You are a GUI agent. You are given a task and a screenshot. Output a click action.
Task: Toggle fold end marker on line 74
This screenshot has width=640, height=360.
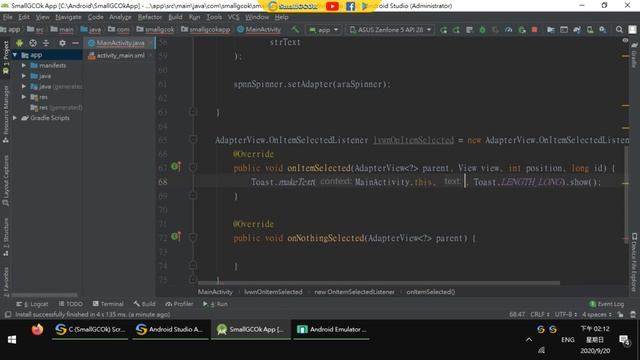[x=193, y=265]
